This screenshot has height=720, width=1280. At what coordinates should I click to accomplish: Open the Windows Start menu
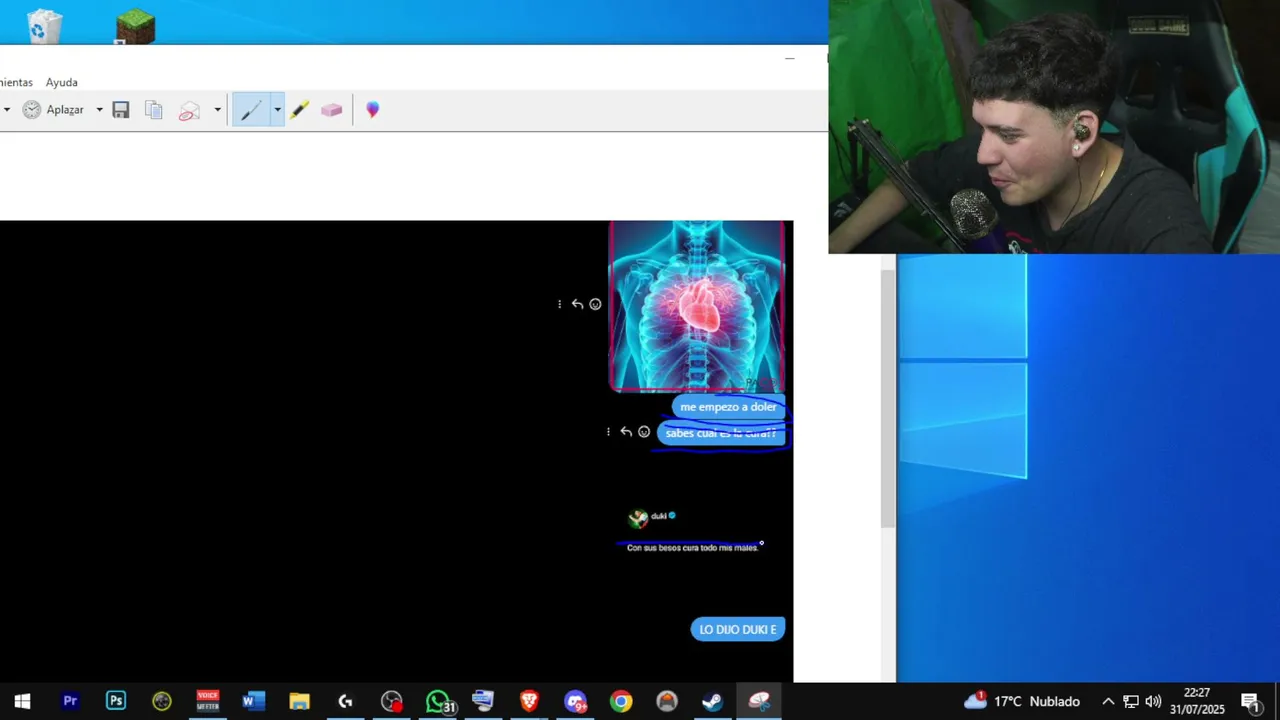click(22, 701)
